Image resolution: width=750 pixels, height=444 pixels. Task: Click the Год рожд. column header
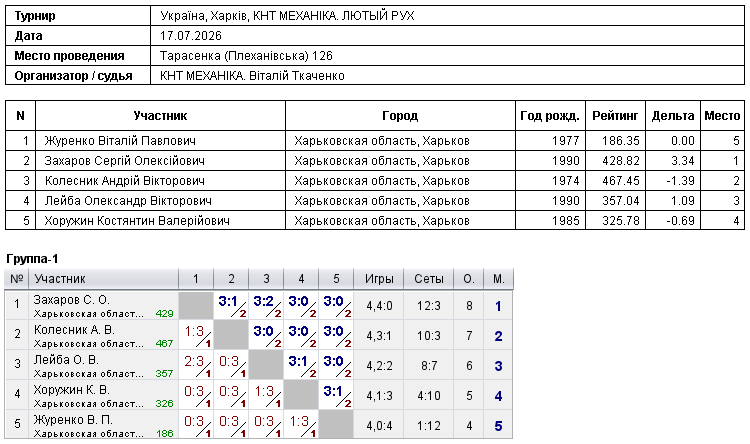click(x=550, y=116)
